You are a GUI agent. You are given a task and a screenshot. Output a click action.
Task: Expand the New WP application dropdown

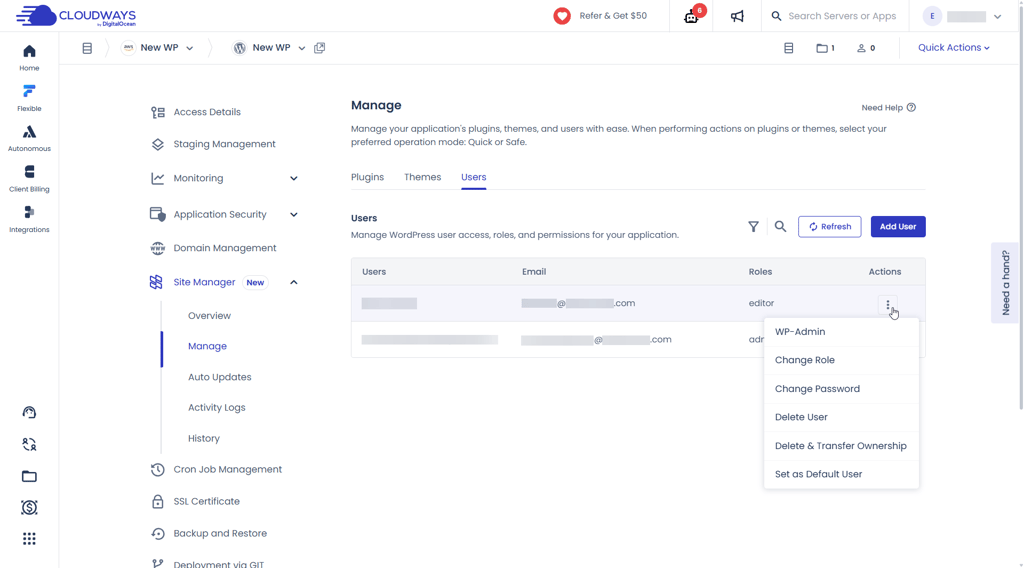pyautogui.click(x=302, y=48)
